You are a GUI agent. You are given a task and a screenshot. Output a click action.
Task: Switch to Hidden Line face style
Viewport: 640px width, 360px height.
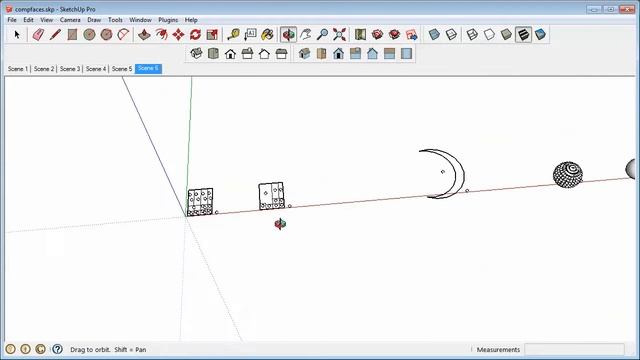(489, 35)
